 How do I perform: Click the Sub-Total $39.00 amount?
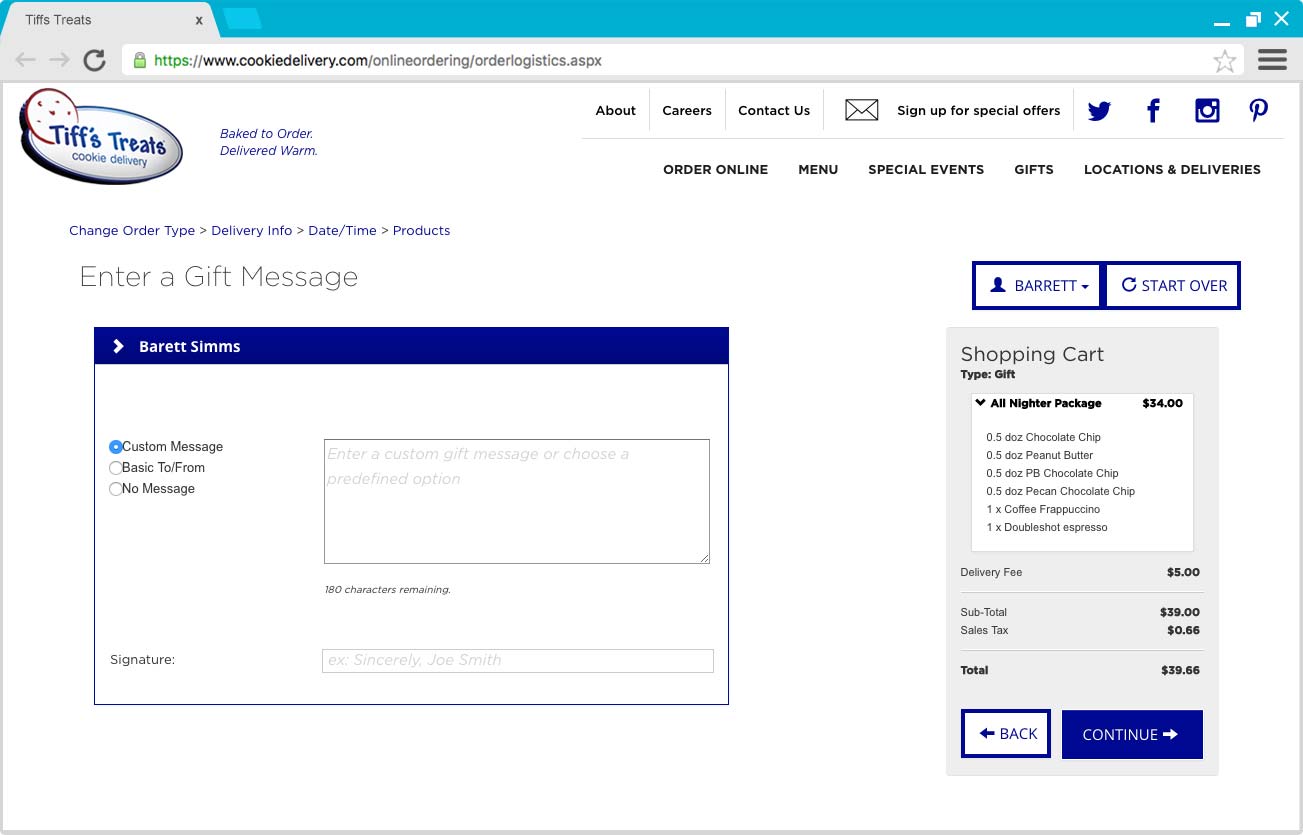pyautogui.click(x=1180, y=613)
